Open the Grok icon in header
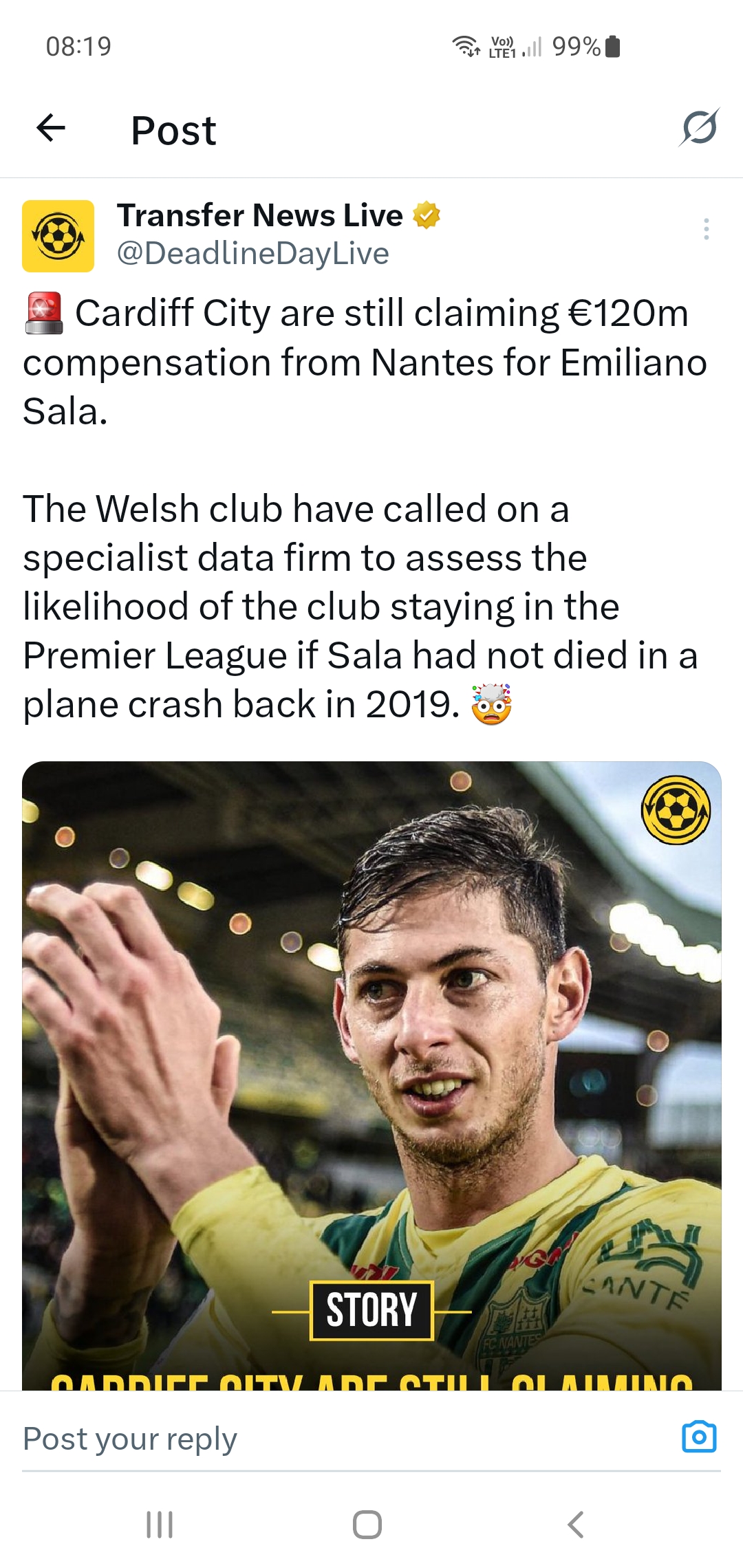 pyautogui.click(x=699, y=128)
